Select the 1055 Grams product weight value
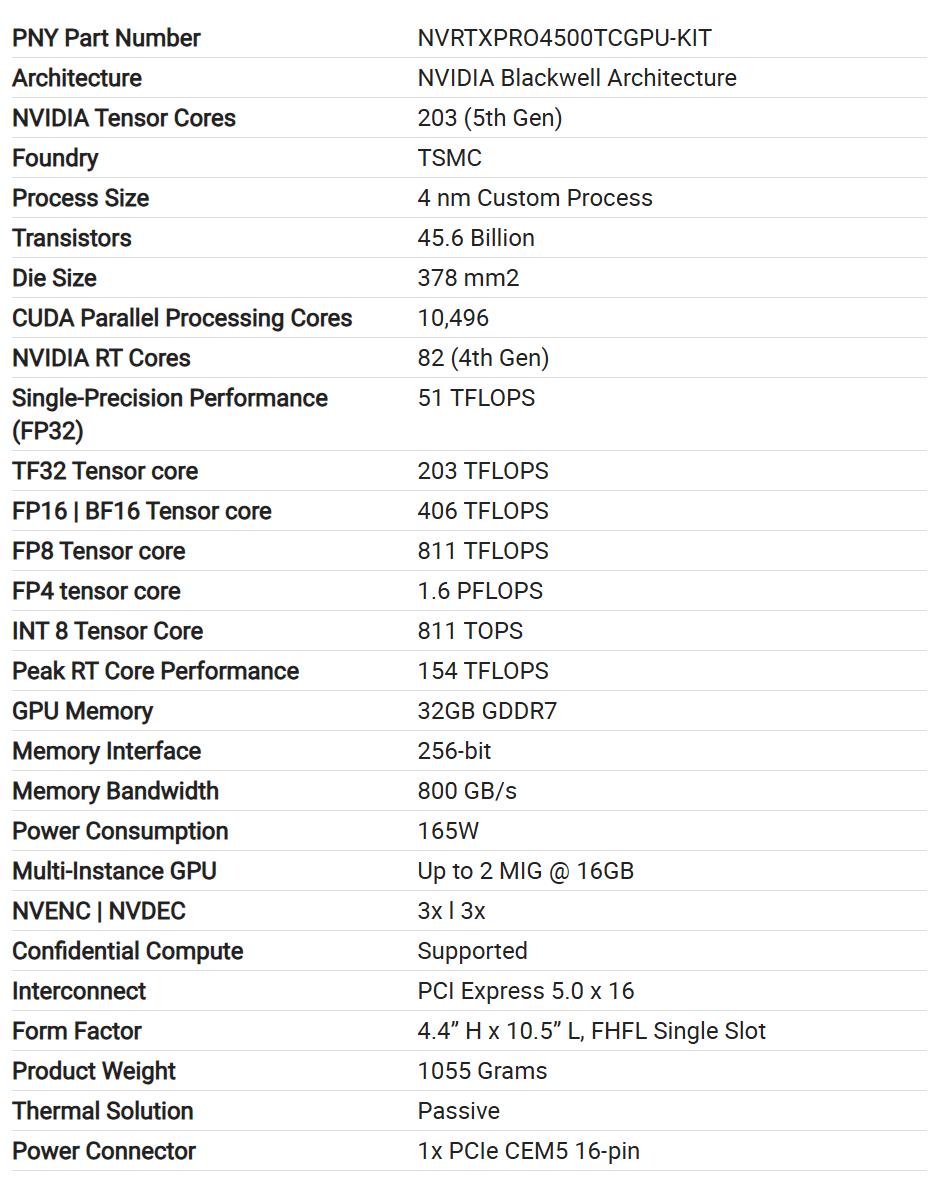931x1186 pixels. [482, 1071]
